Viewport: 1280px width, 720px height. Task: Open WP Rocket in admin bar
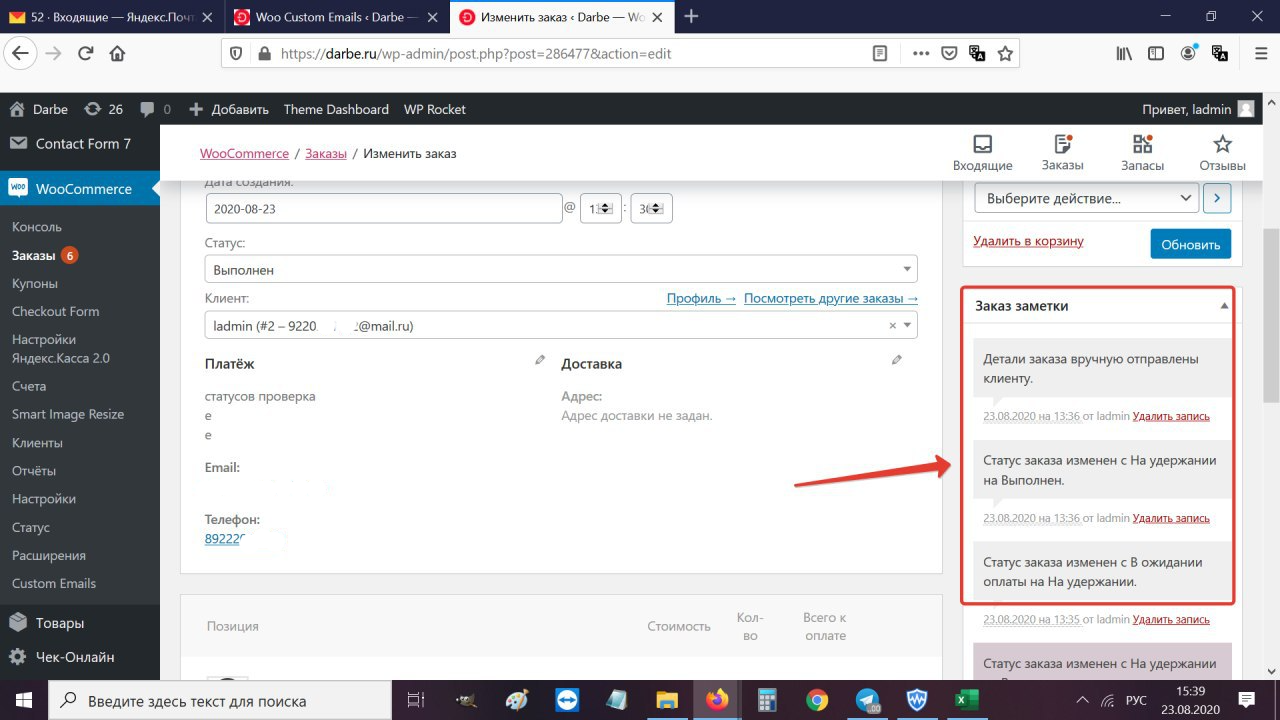[434, 109]
